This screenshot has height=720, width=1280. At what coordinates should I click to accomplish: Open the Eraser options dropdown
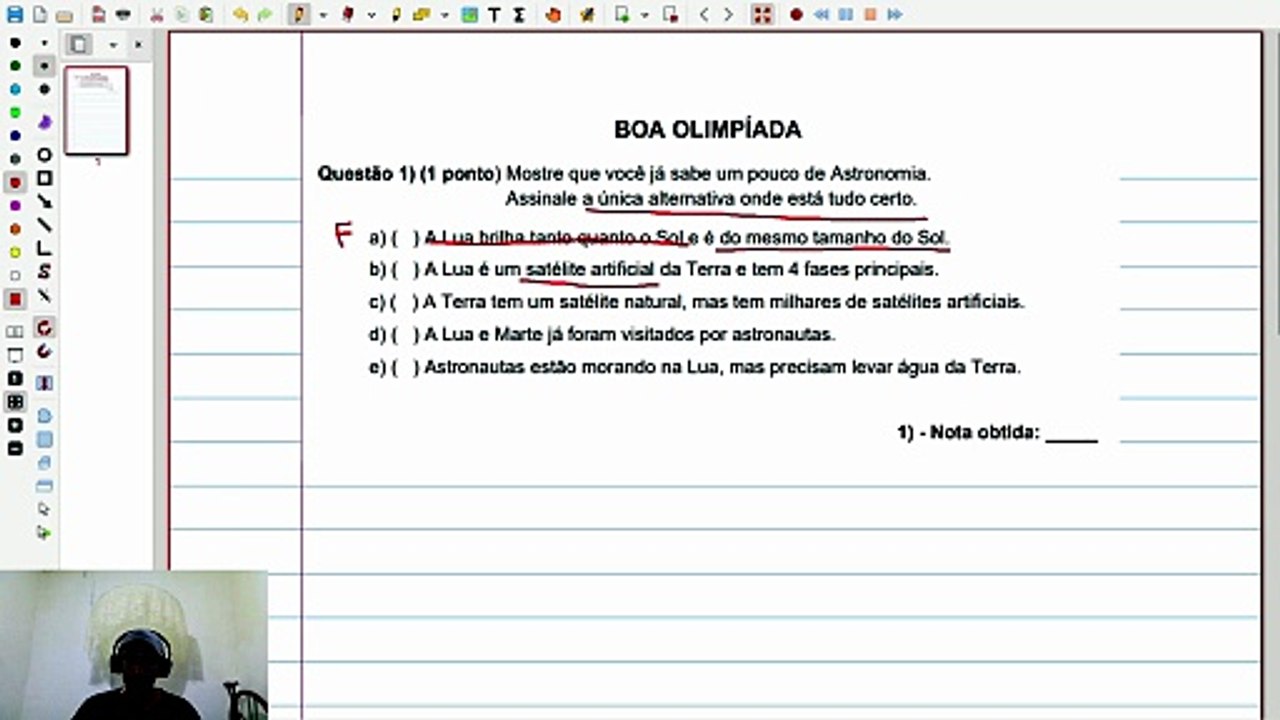[x=371, y=15]
